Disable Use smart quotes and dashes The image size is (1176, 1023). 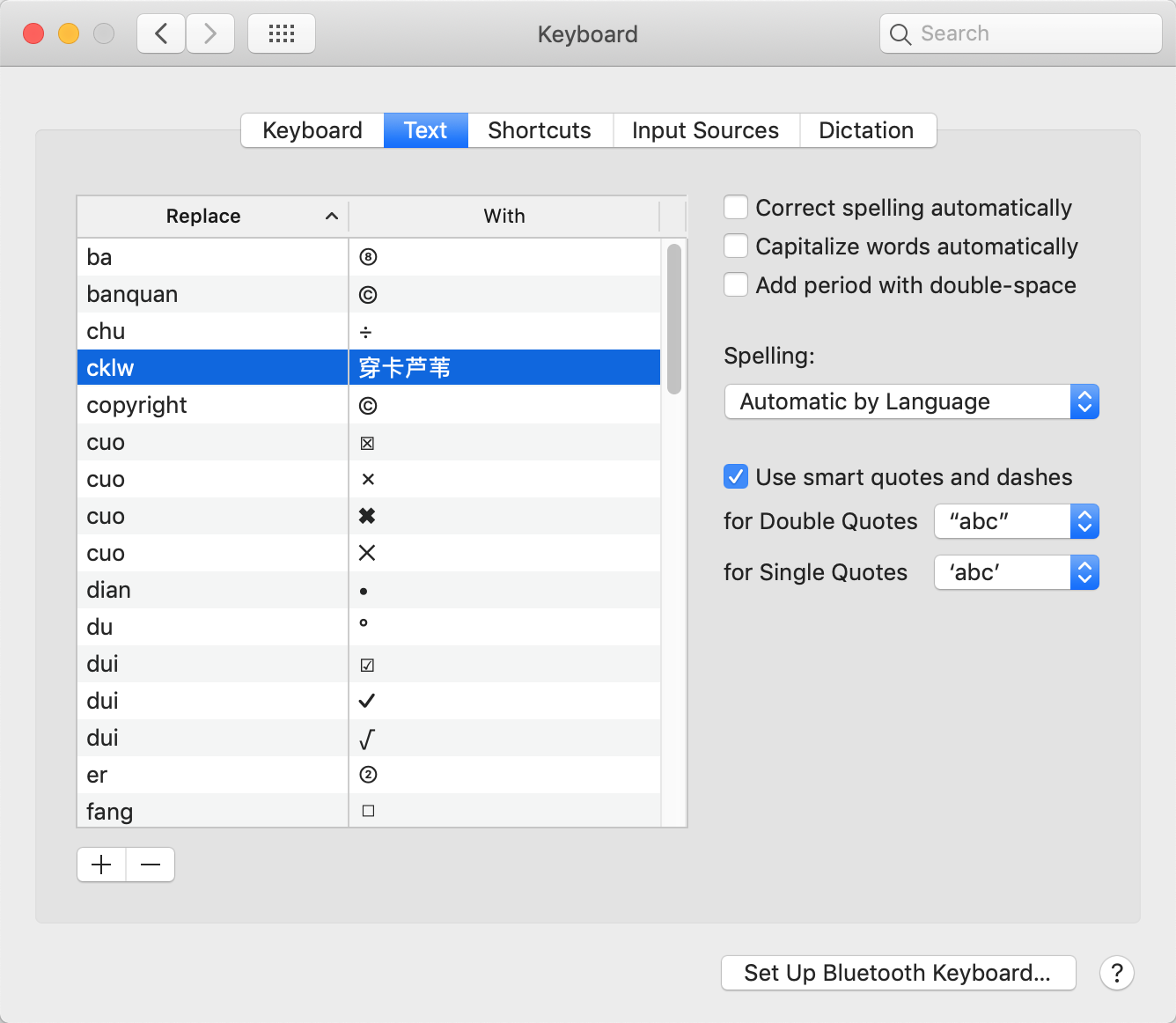click(x=736, y=477)
